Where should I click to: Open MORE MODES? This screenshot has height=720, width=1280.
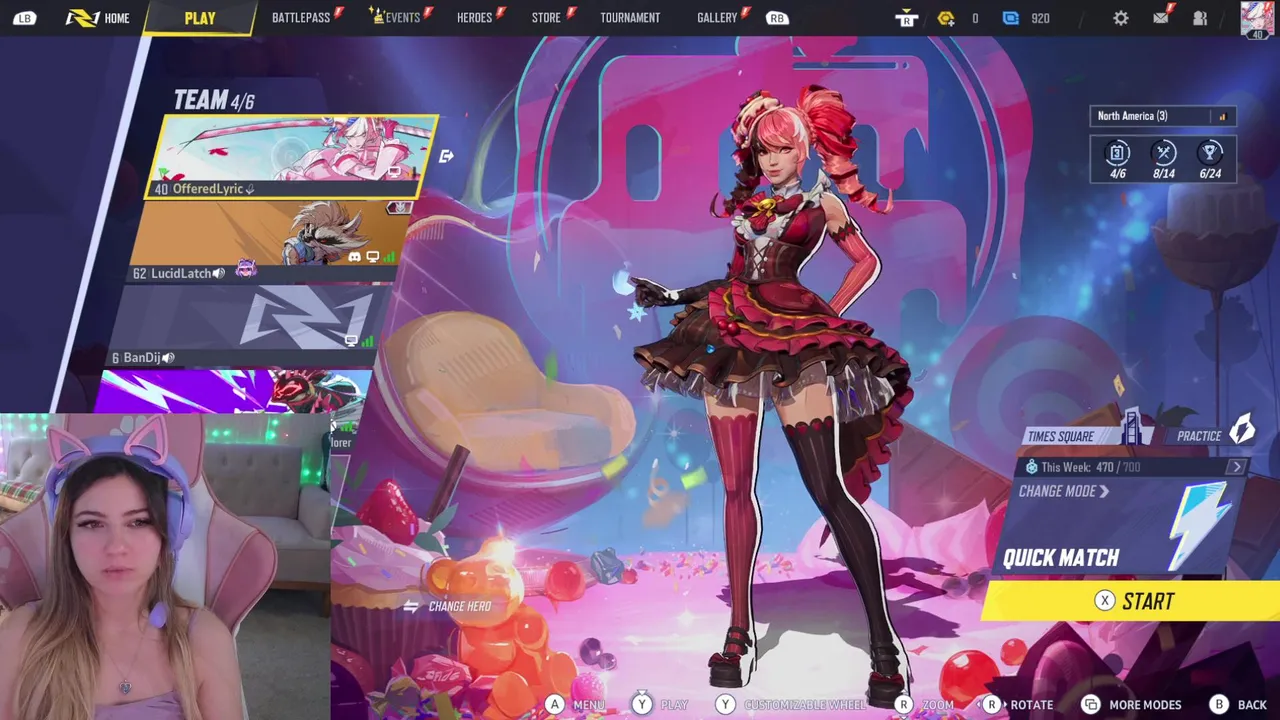coord(1131,705)
